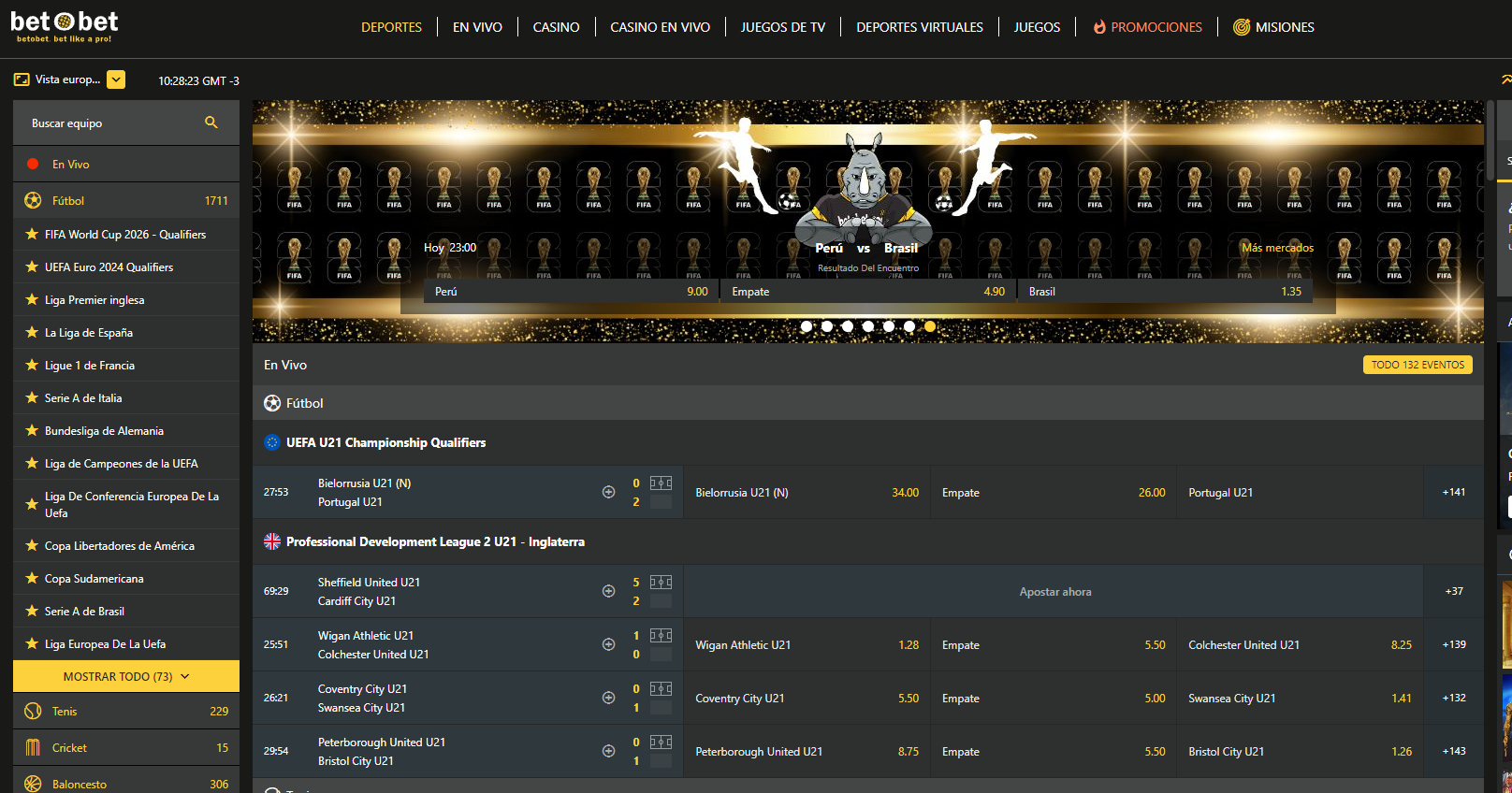Toggle favorite star for Liga Premier inglesa
The width and height of the screenshot is (1512, 793).
(x=32, y=299)
